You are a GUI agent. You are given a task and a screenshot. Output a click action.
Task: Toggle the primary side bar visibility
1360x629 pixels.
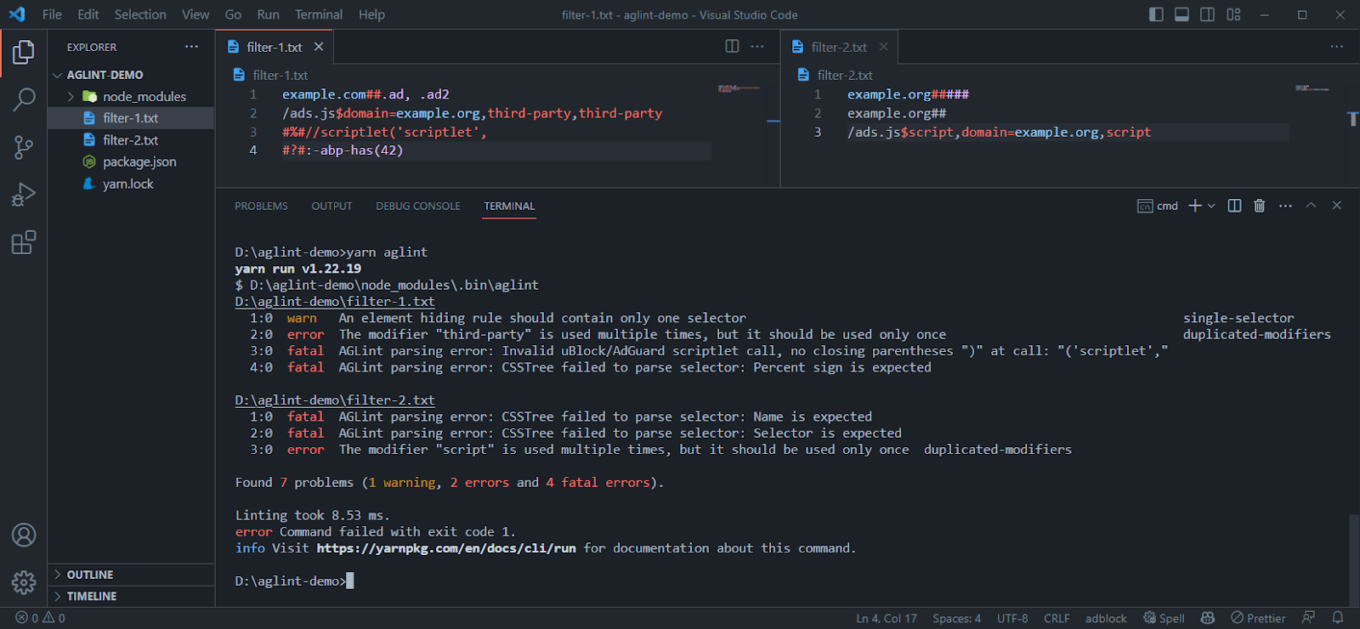1156,15
